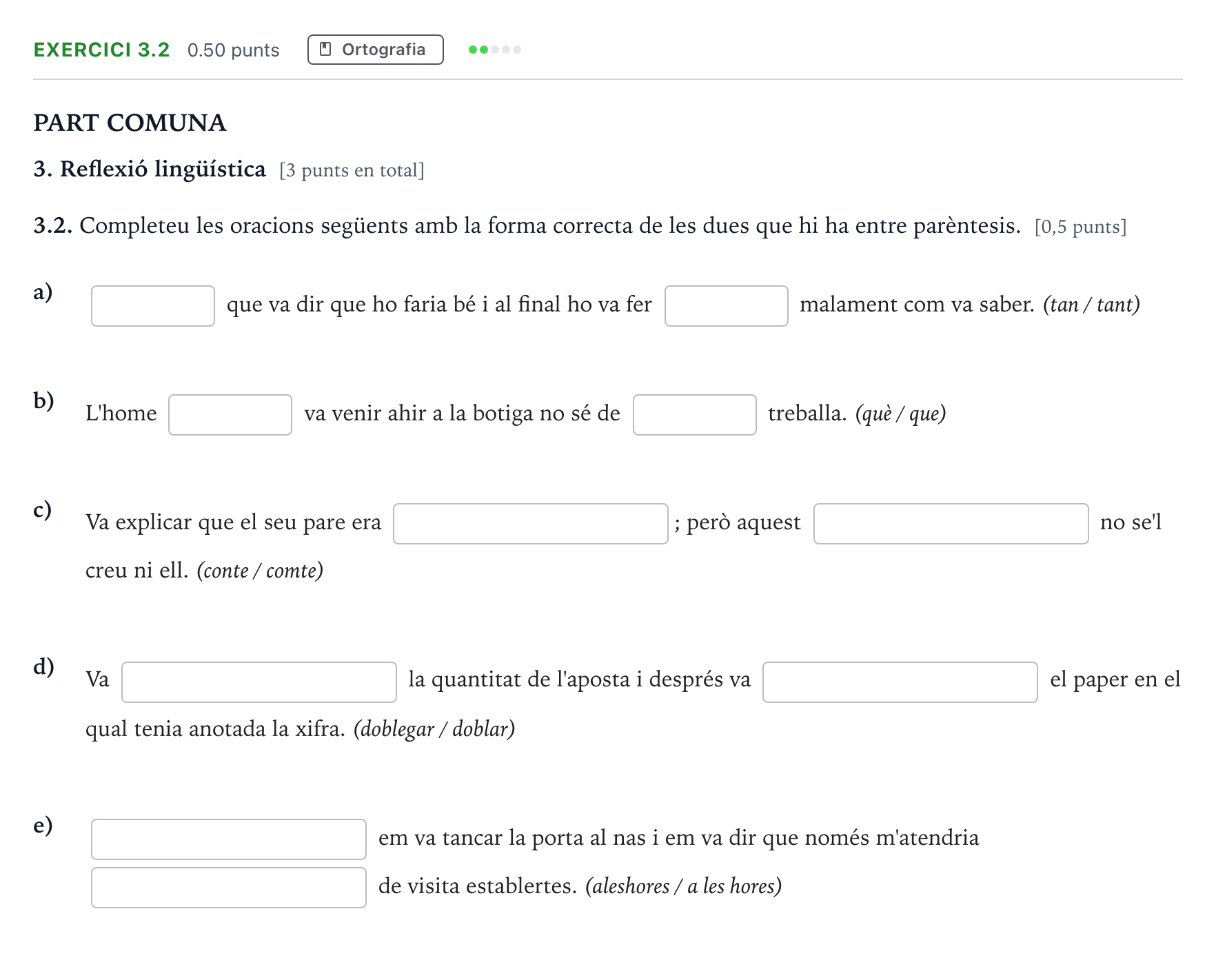Click the '(doblegar / doblar)' hint text
This screenshot has height=980, width=1216.
click(434, 729)
